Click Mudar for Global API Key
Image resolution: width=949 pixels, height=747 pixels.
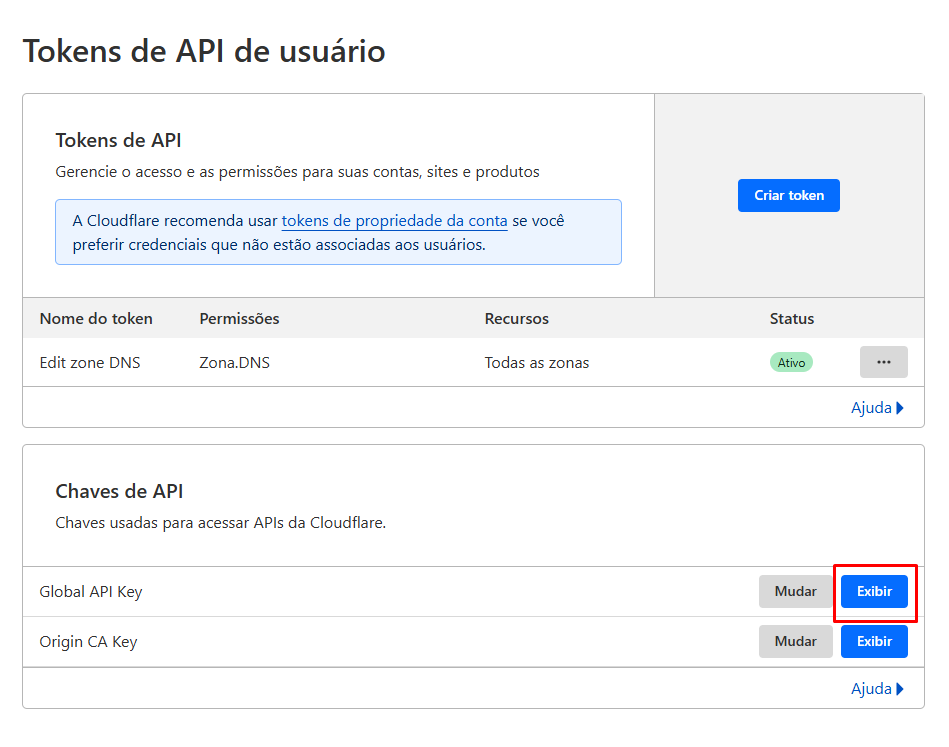(x=795, y=591)
